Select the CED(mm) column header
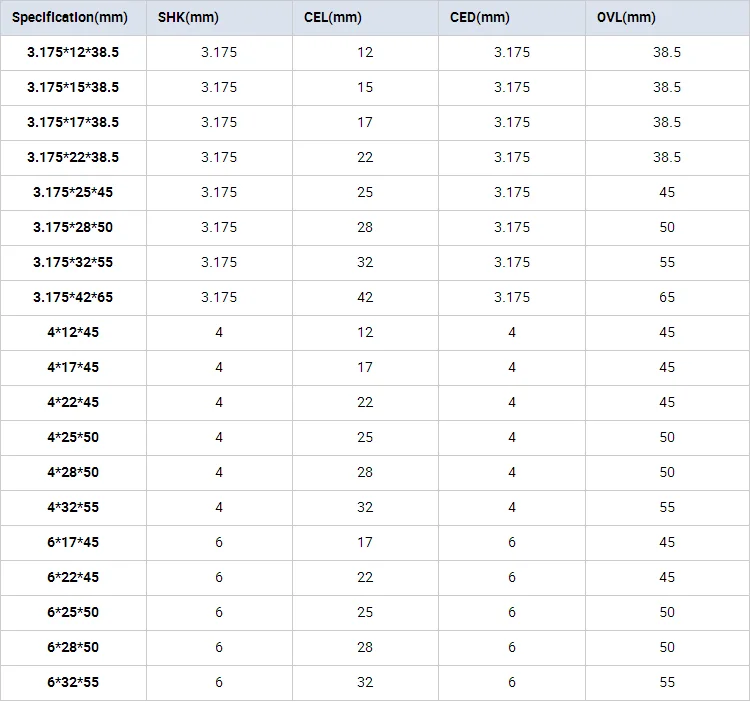This screenshot has height=702, width=750. coord(480,17)
